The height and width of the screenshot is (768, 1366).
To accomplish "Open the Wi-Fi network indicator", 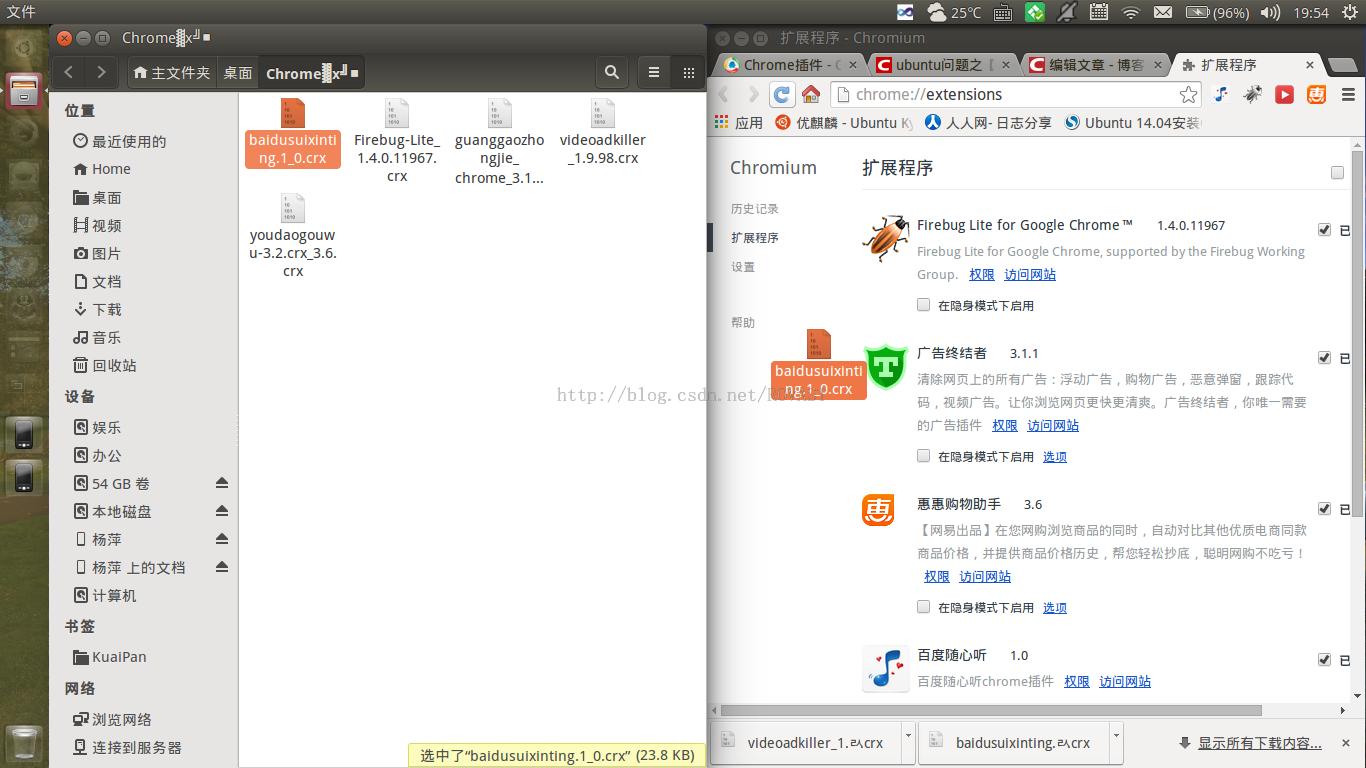I will pos(1131,12).
